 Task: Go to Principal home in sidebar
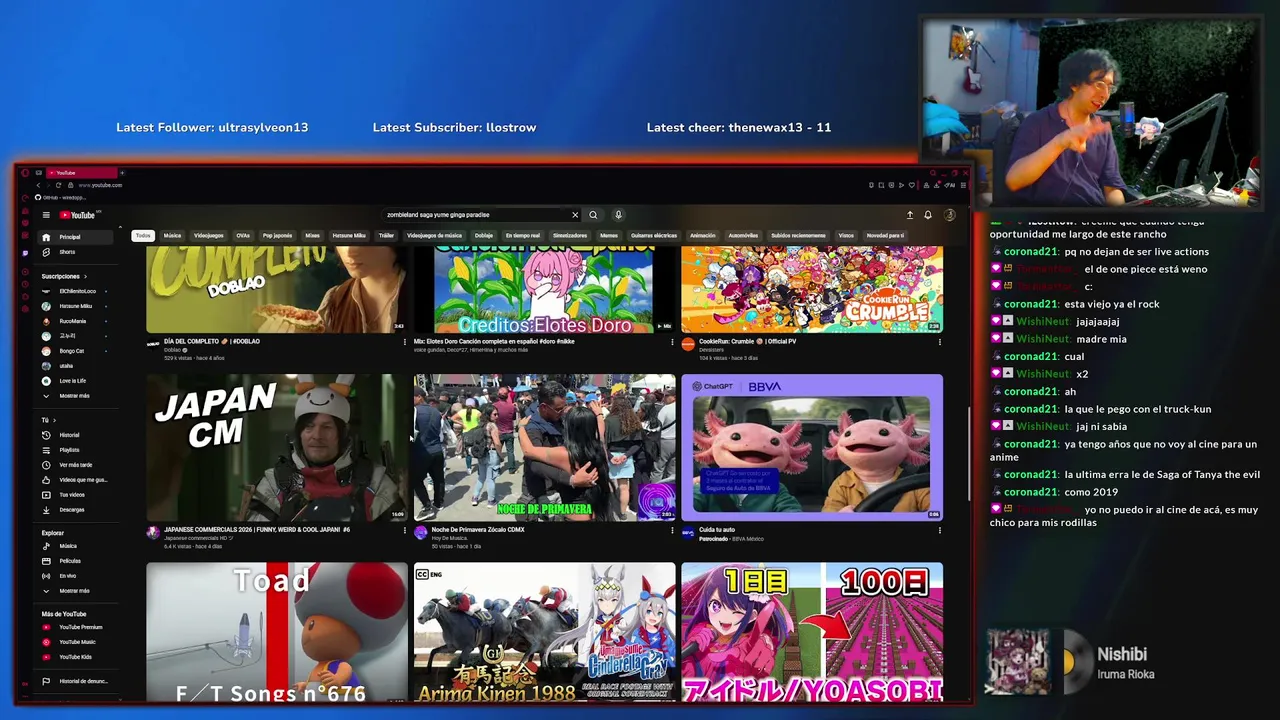coord(76,237)
